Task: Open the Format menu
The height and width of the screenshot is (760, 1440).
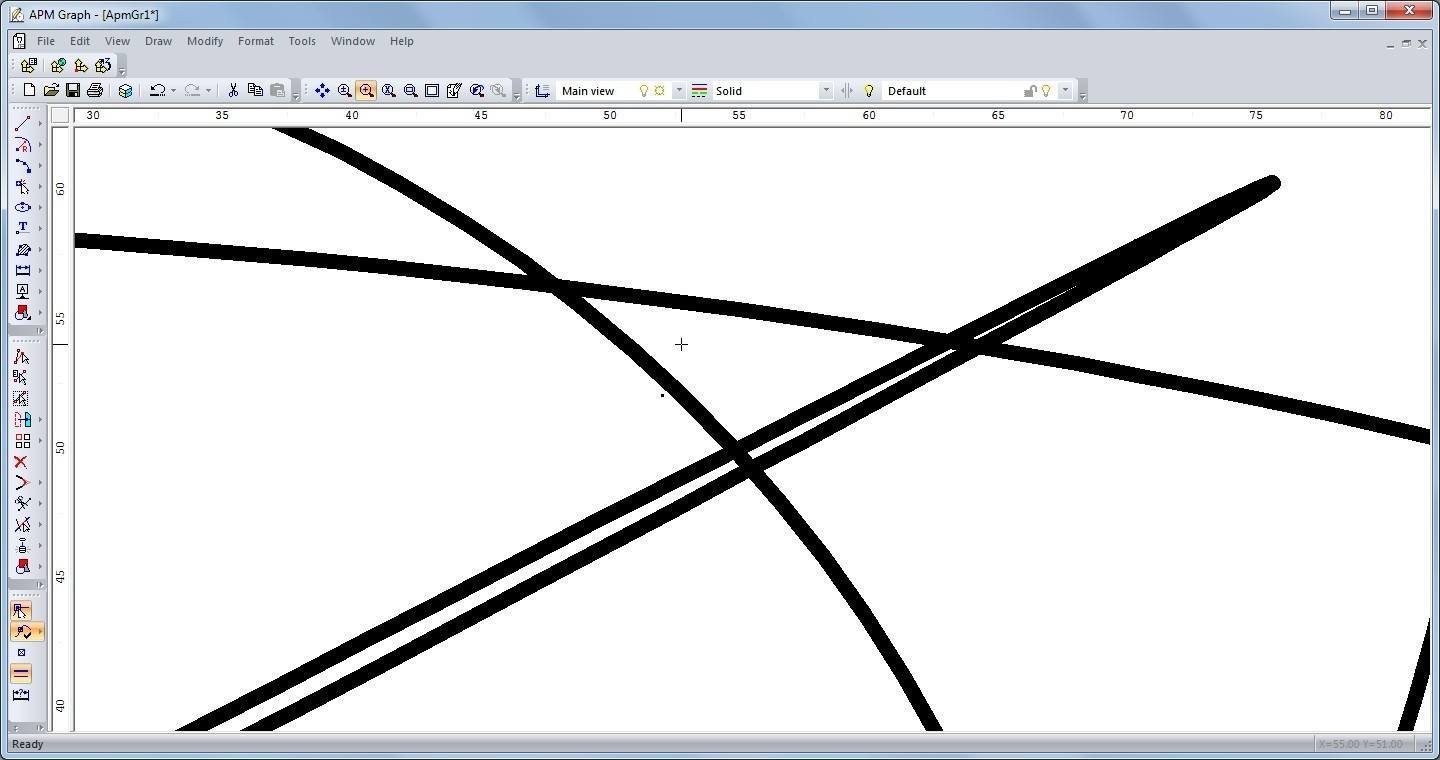Action: [256, 41]
